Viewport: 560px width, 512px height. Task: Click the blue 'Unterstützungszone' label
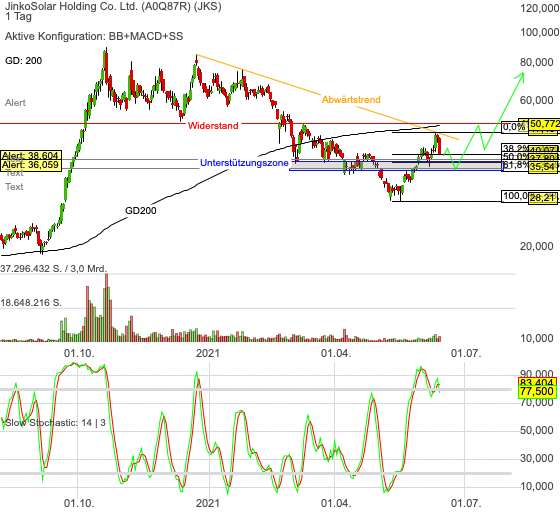click(244, 163)
